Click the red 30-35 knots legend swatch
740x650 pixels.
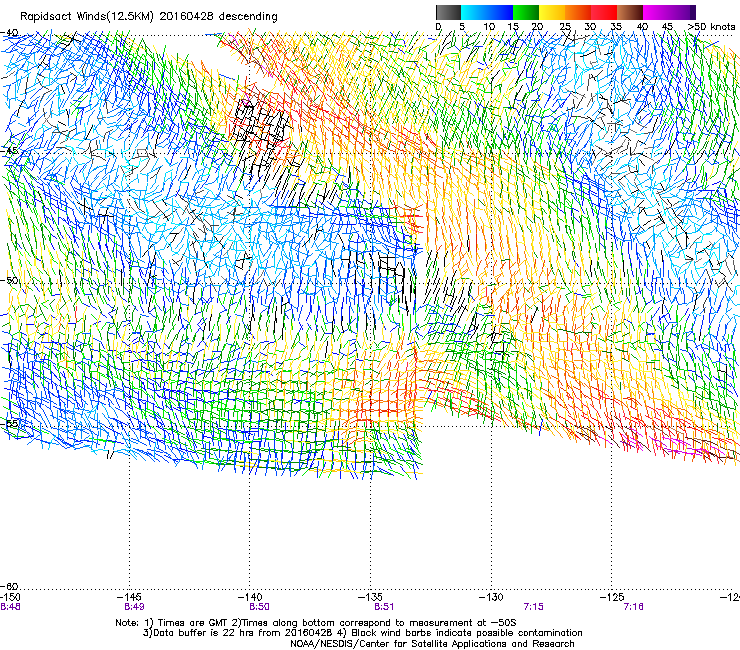tap(604, 12)
